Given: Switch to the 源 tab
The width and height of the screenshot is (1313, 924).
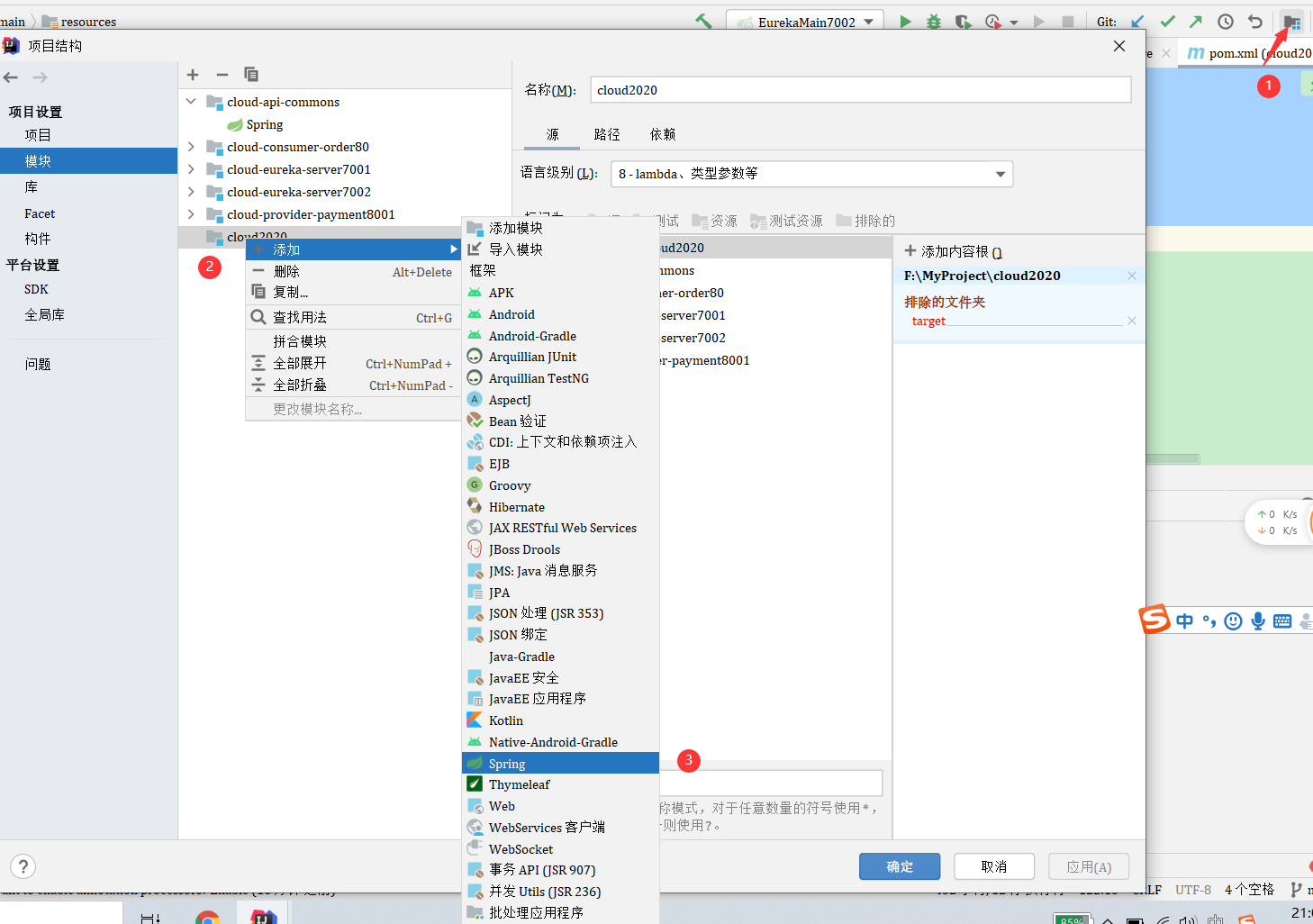Looking at the screenshot, I should (x=552, y=134).
